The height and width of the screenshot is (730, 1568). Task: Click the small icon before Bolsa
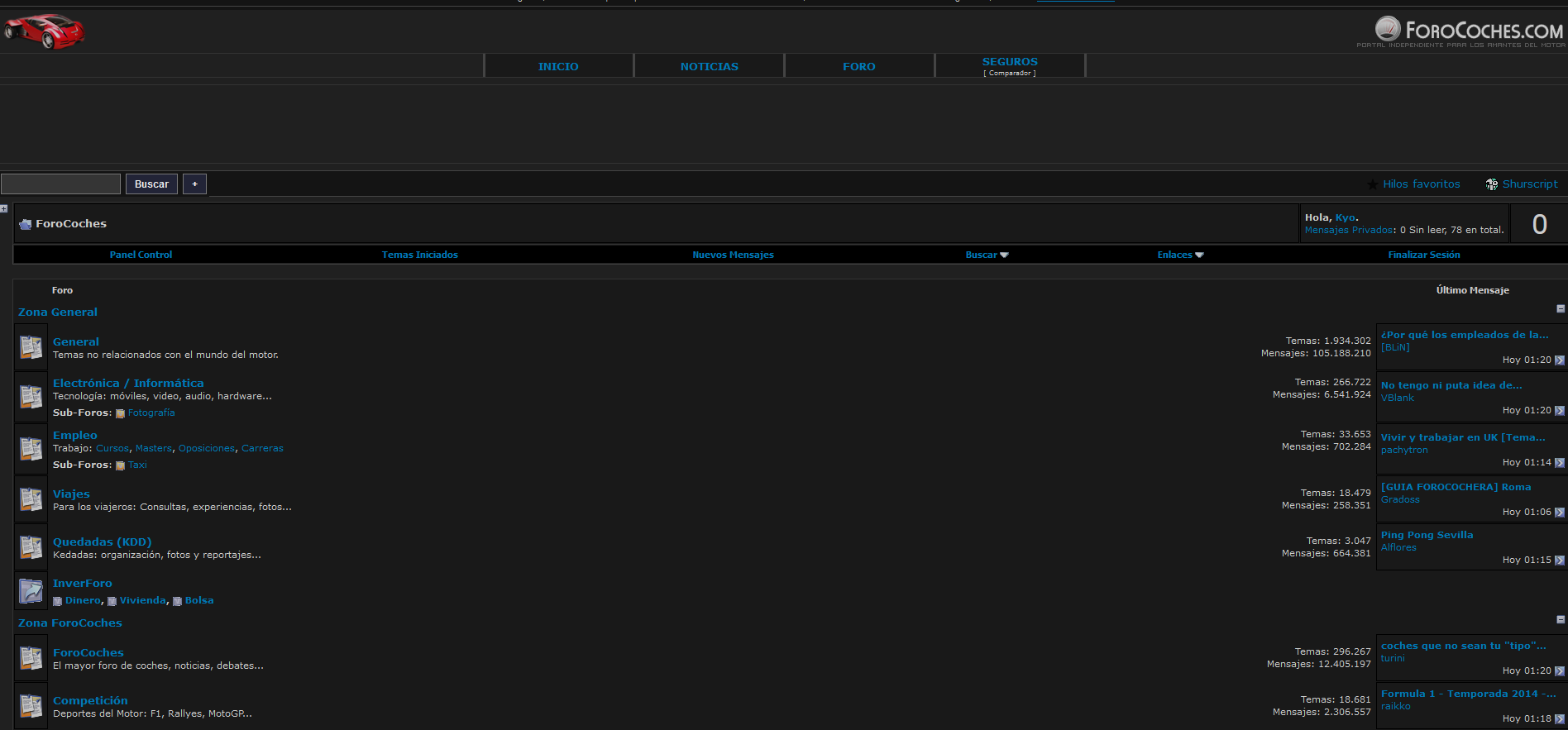(177, 601)
